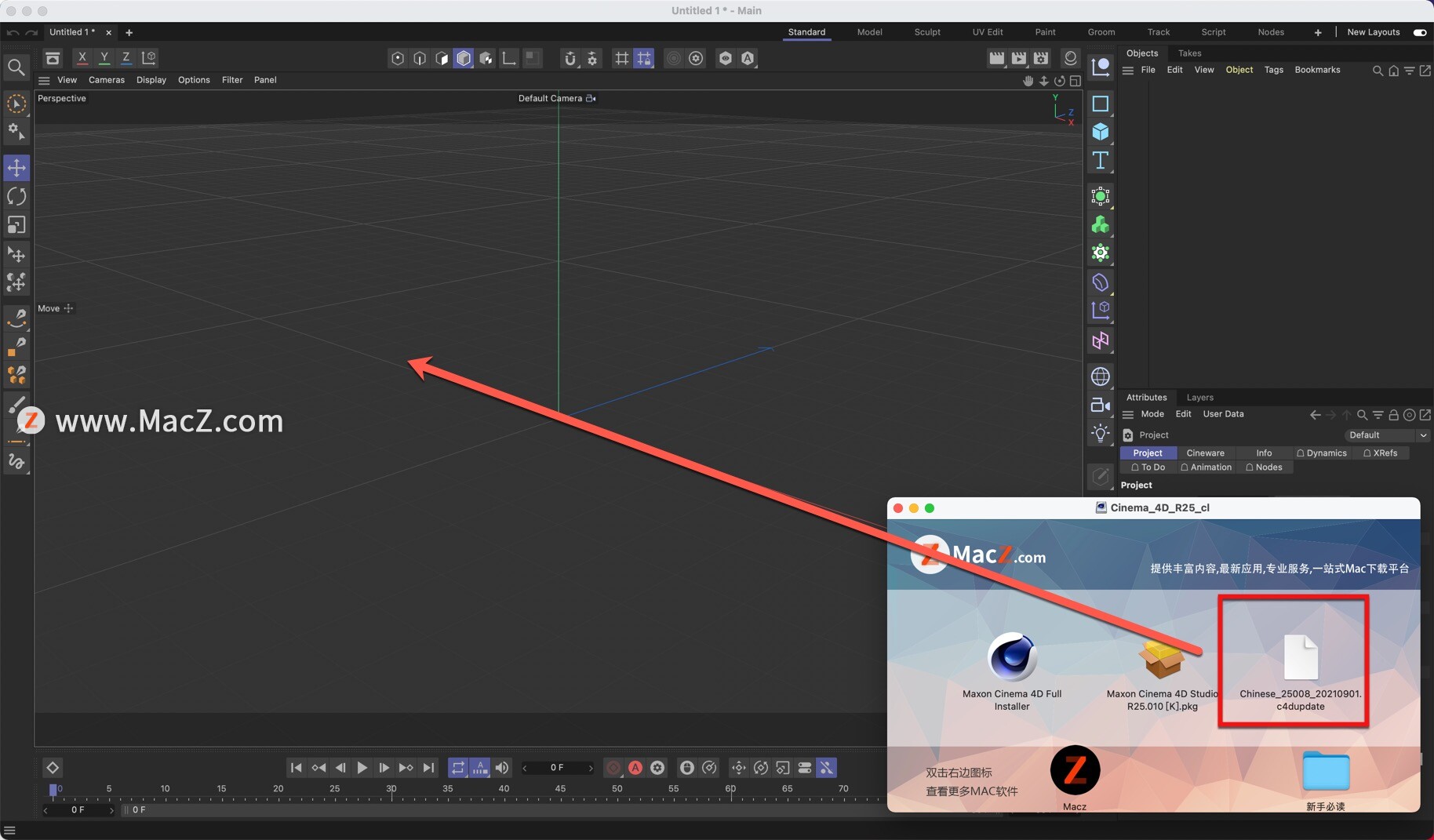Image resolution: width=1434 pixels, height=840 pixels.
Task: Click the Render View icon
Action: point(996,58)
